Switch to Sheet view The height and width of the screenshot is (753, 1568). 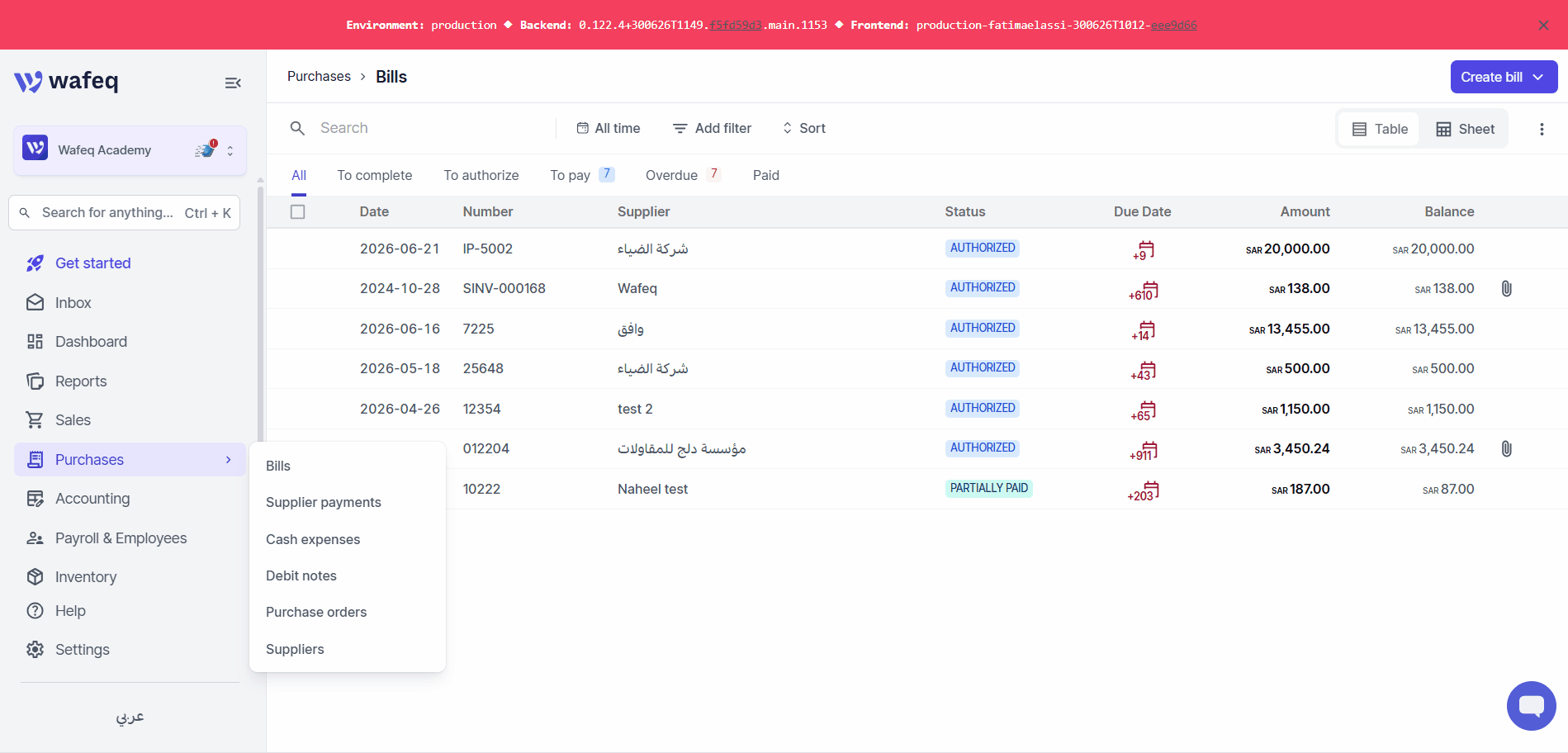[x=1465, y=129]
